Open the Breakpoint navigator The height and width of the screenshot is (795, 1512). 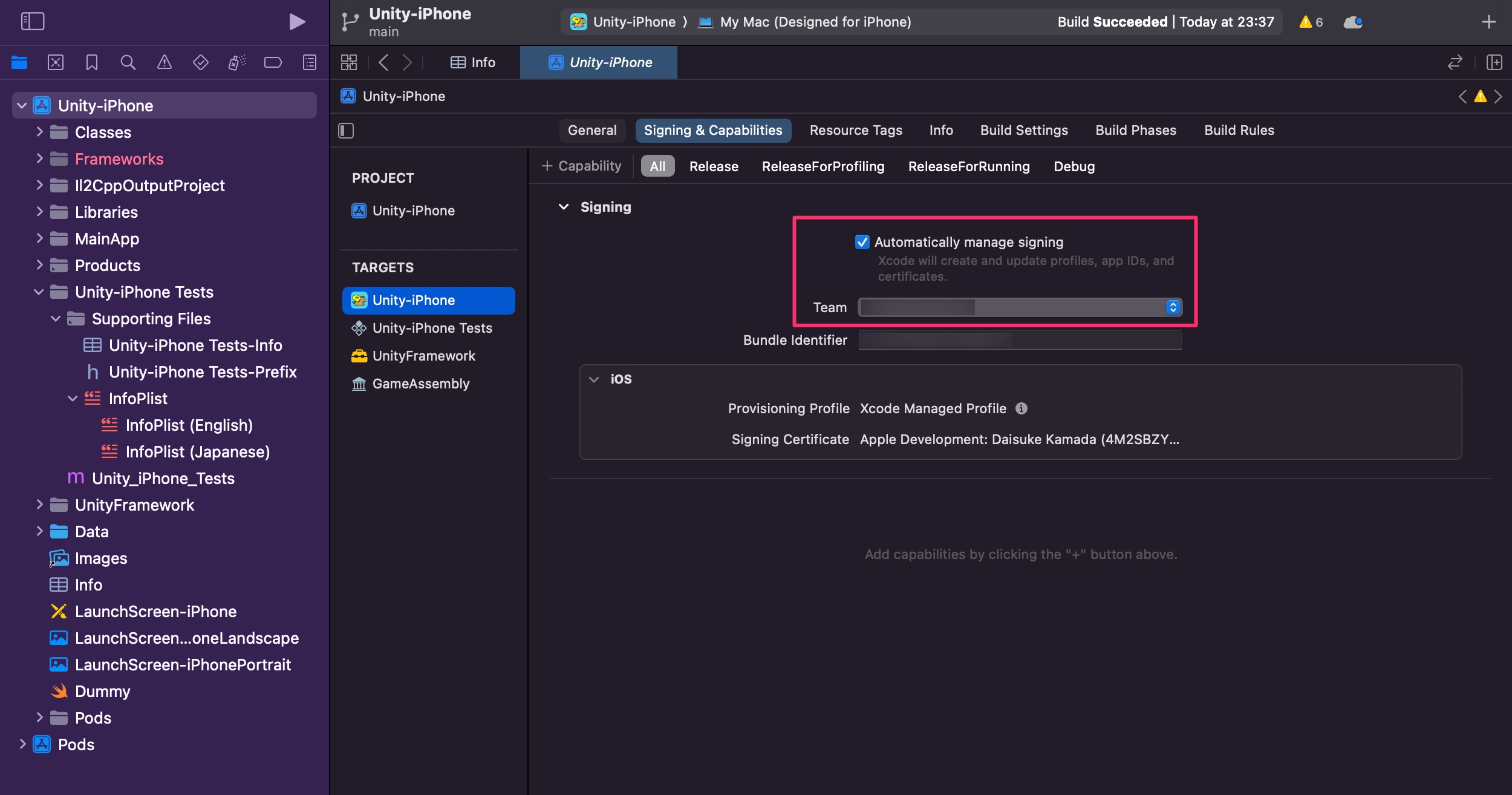(273, 62)
